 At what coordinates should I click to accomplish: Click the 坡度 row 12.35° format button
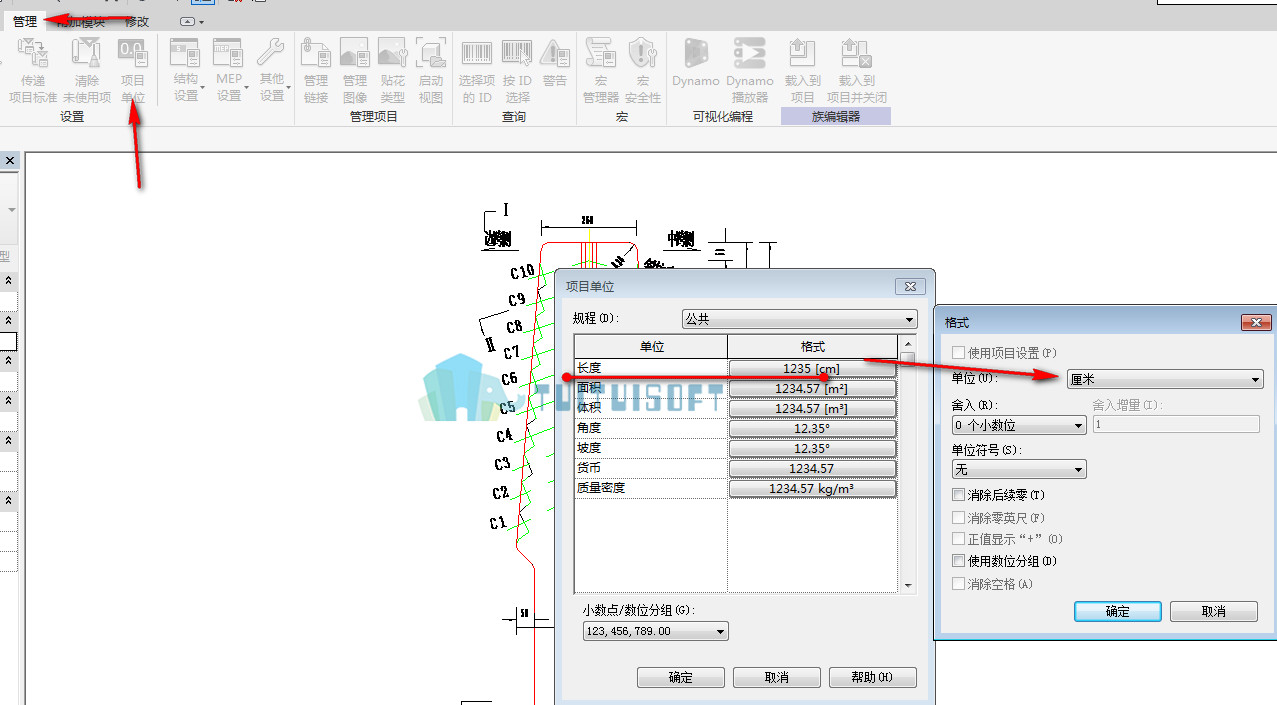pyautogui.click(x=812, y=448)
